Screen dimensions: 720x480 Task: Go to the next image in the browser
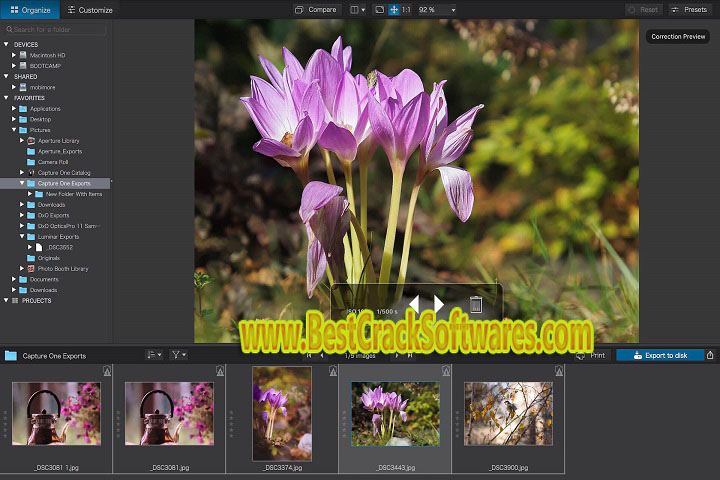(x=397, y=356)
